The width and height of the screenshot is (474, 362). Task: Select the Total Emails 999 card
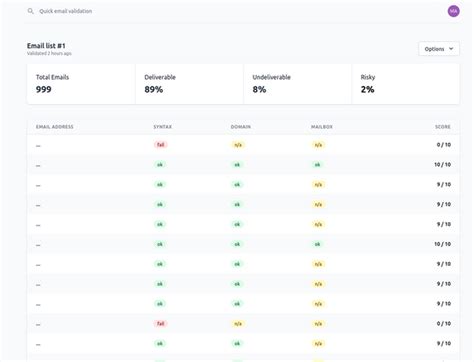(81, 84)
